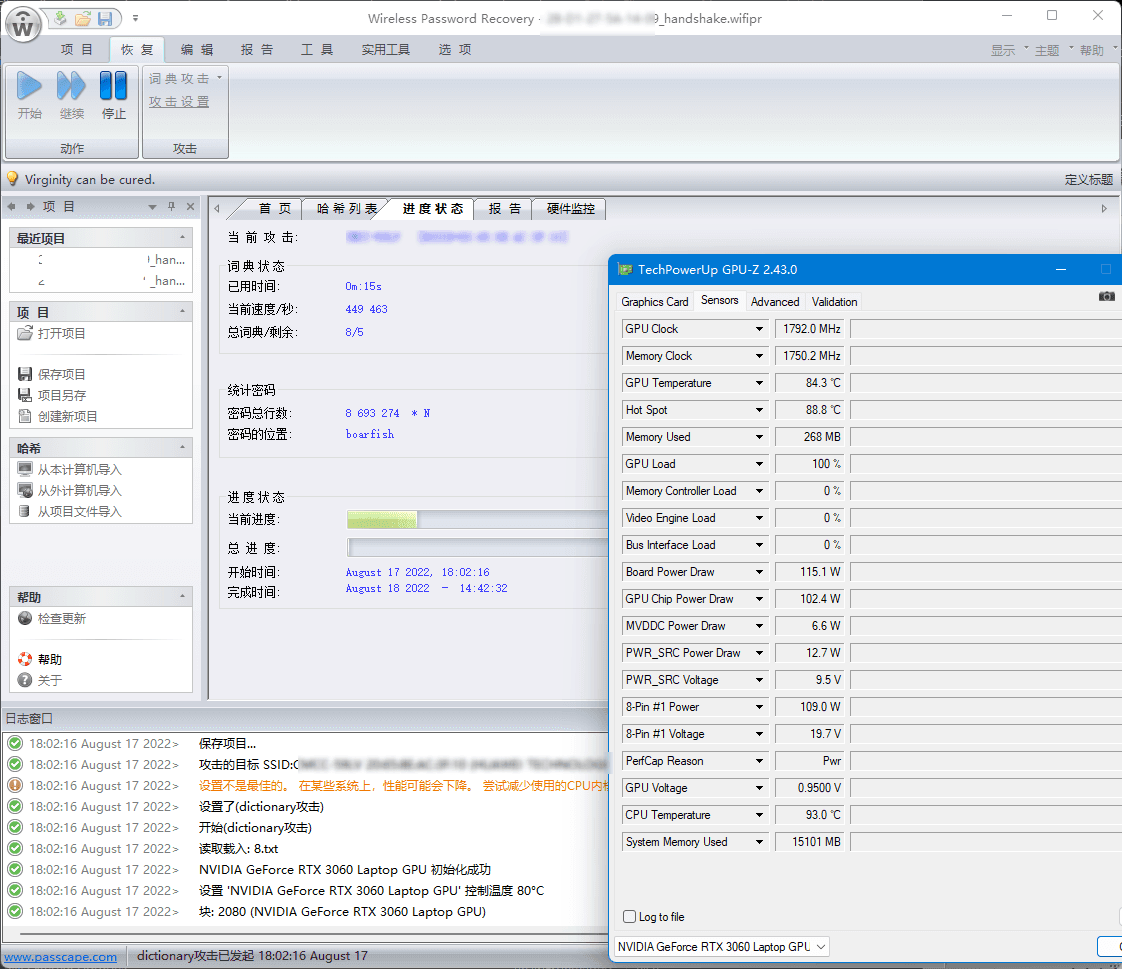Click the open-folder icon in quick access toolbar
1122x969 pixels.
[83, 19]
